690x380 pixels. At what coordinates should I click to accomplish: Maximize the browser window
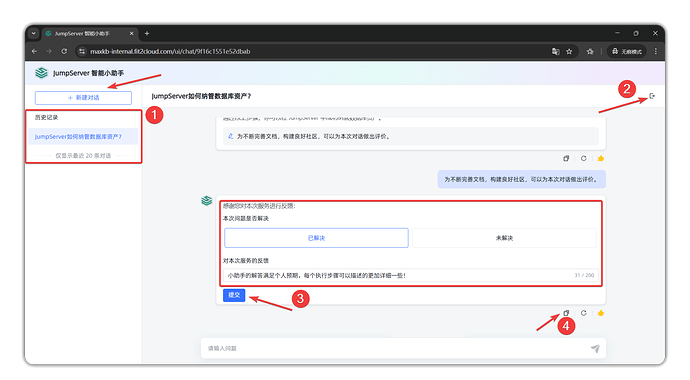[636, 33]
